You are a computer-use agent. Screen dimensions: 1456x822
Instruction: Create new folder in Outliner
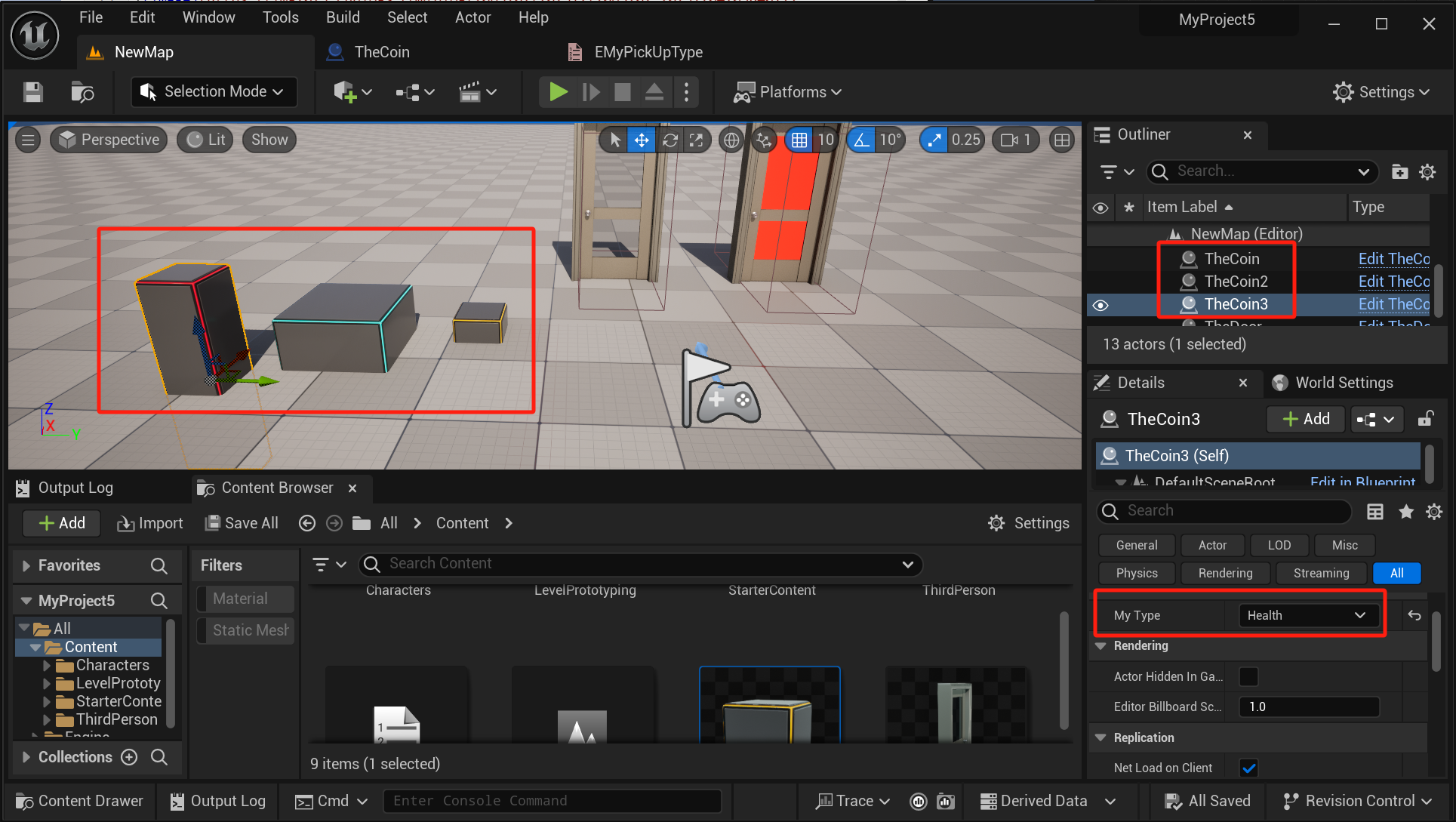pos(1399,172)
